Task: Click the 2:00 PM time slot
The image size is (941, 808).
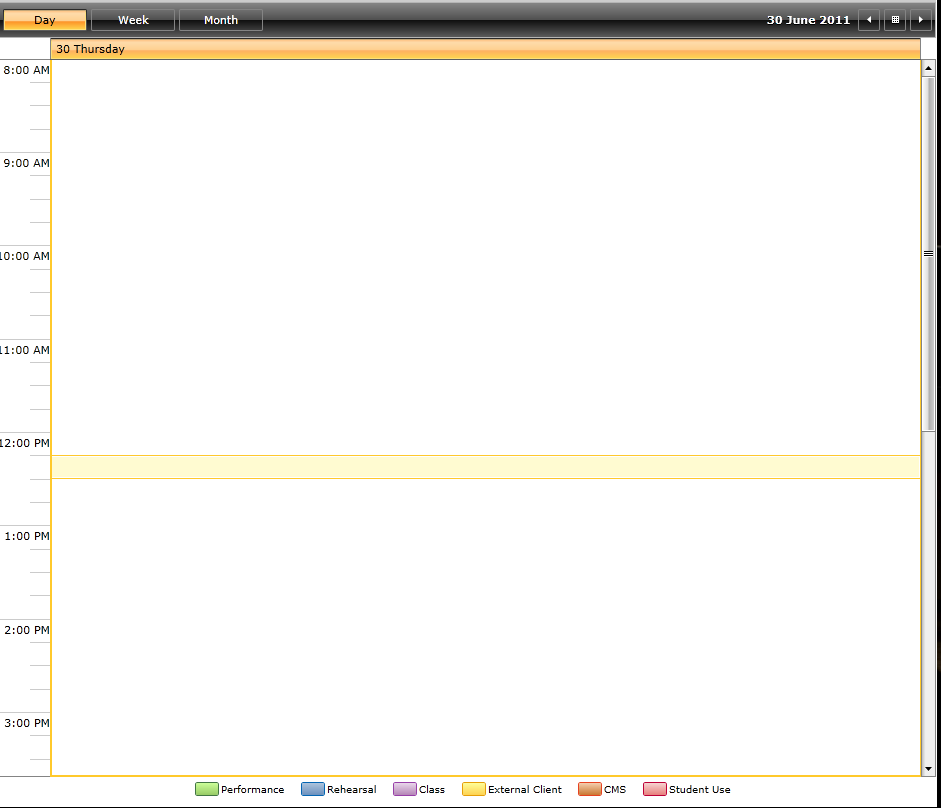Action: [486, 631]
